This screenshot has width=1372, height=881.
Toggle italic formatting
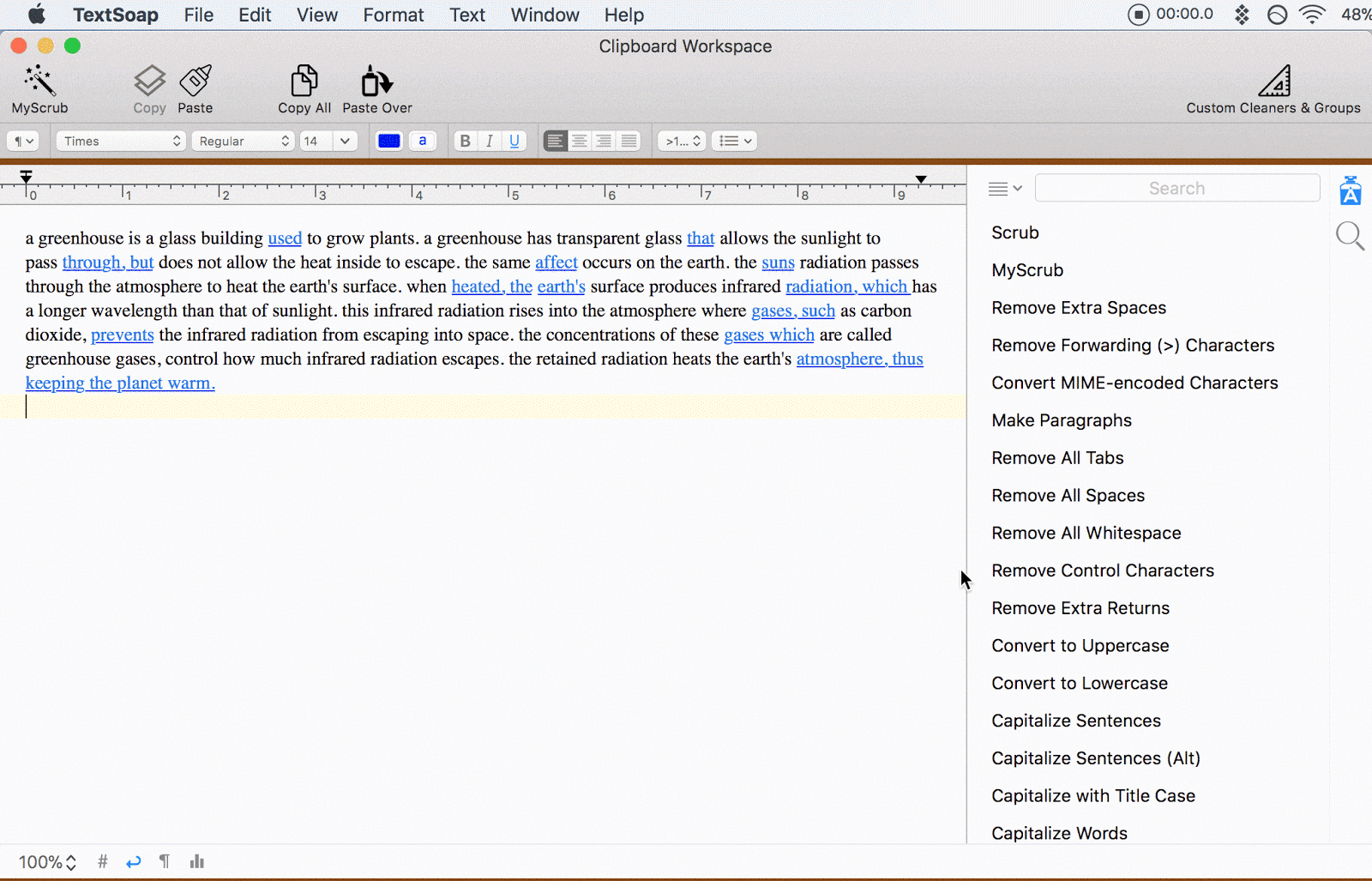(489, 141)
